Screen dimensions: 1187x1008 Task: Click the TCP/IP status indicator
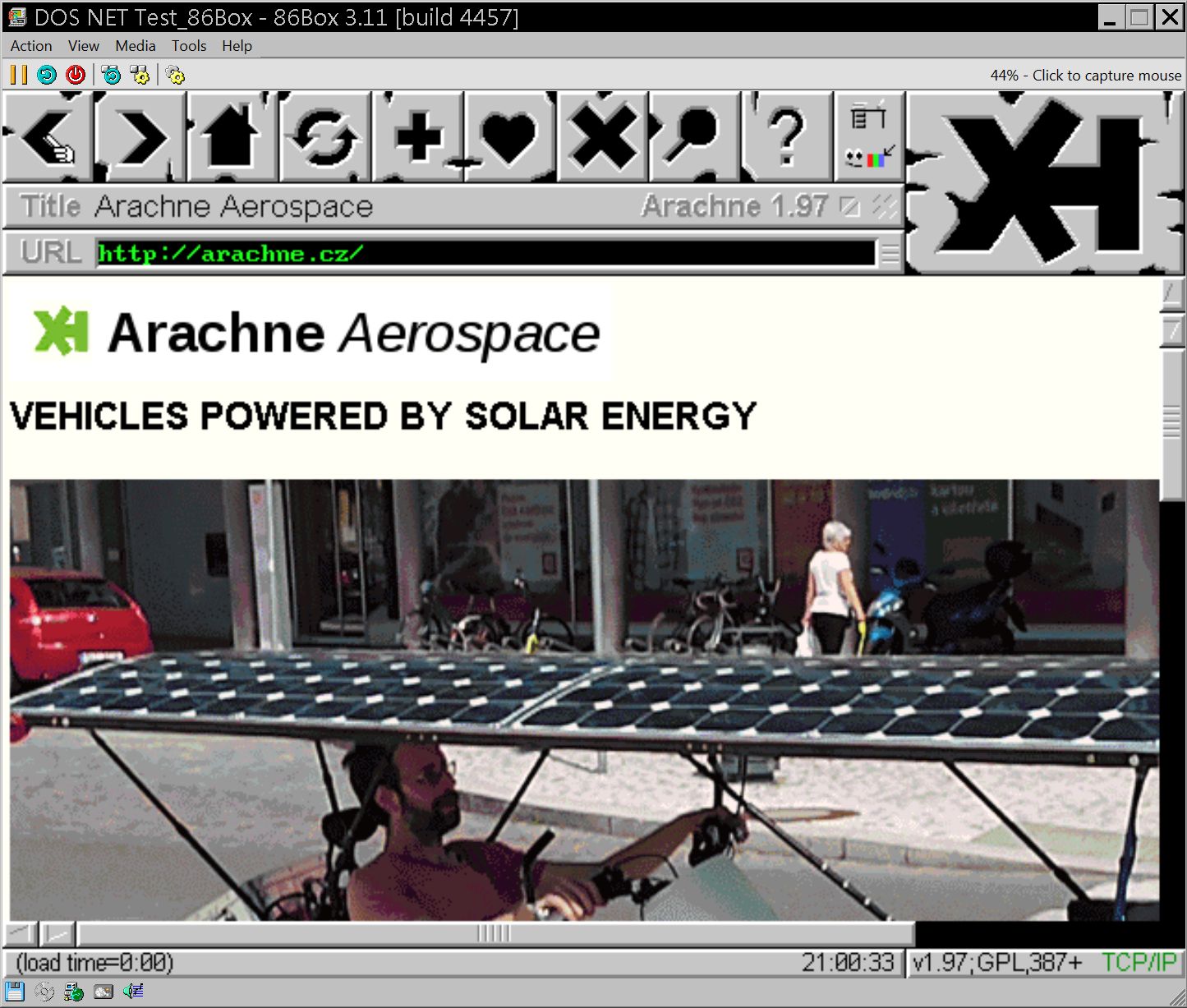point(1139,962)
